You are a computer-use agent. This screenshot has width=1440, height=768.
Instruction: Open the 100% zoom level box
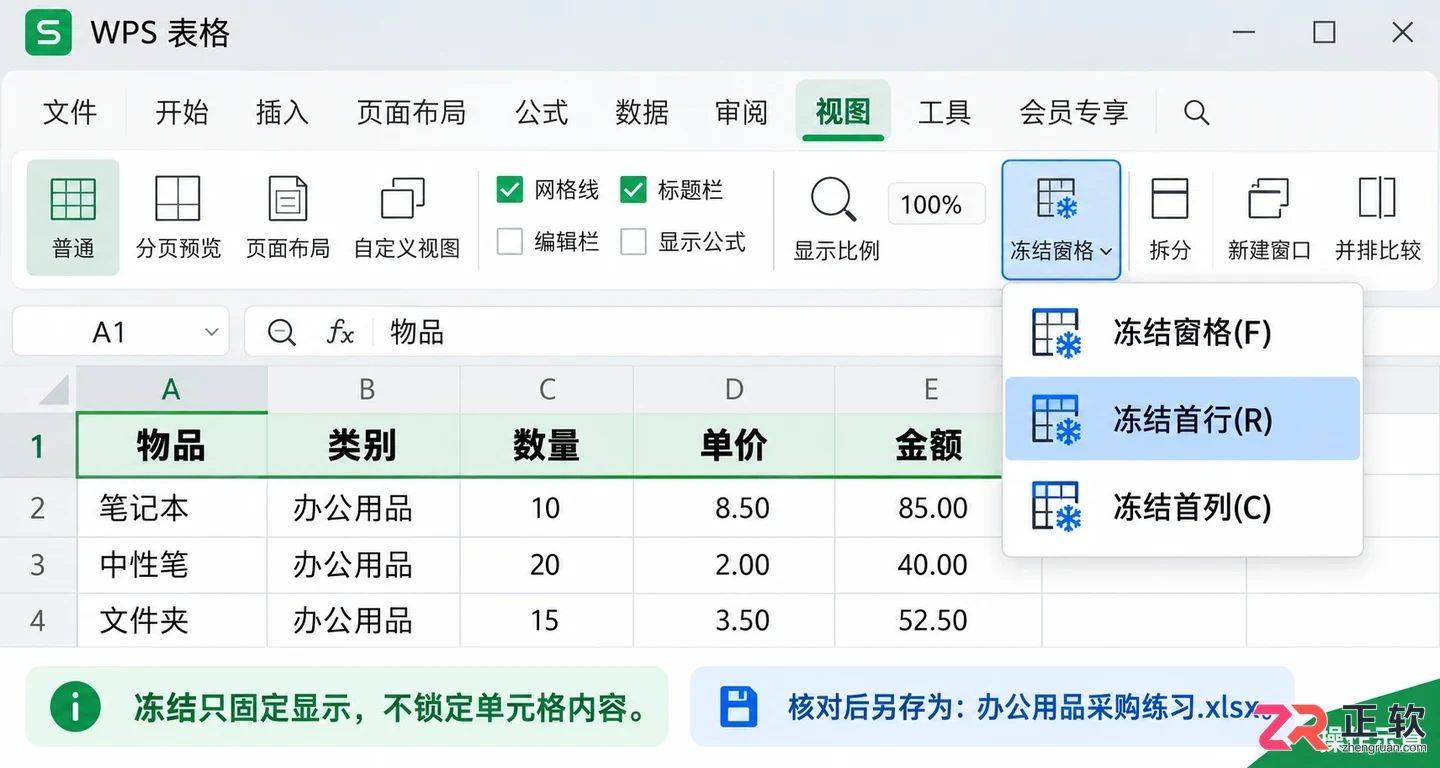click(x=936, y=205)
